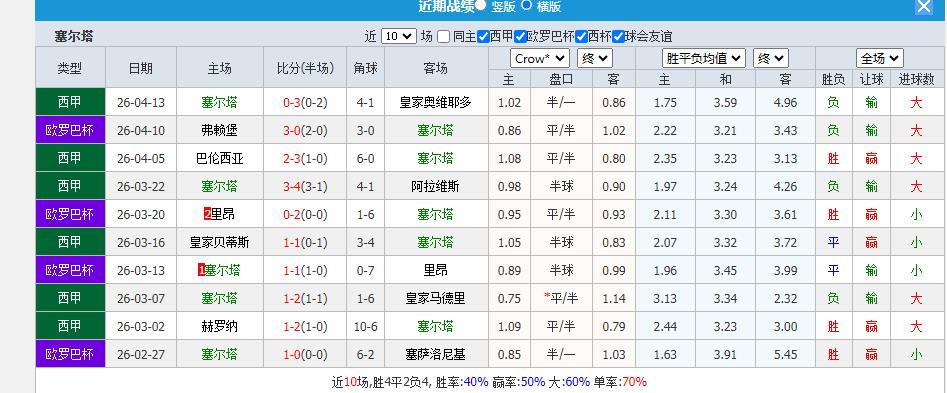Click odds value 4.96 in 皇家奥维耶多 row

coord(785,103)
